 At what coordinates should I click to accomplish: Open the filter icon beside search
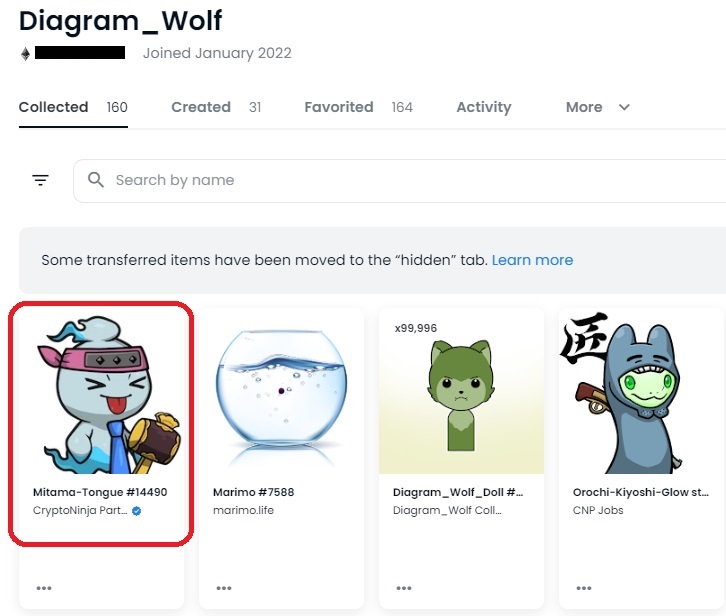40,180
